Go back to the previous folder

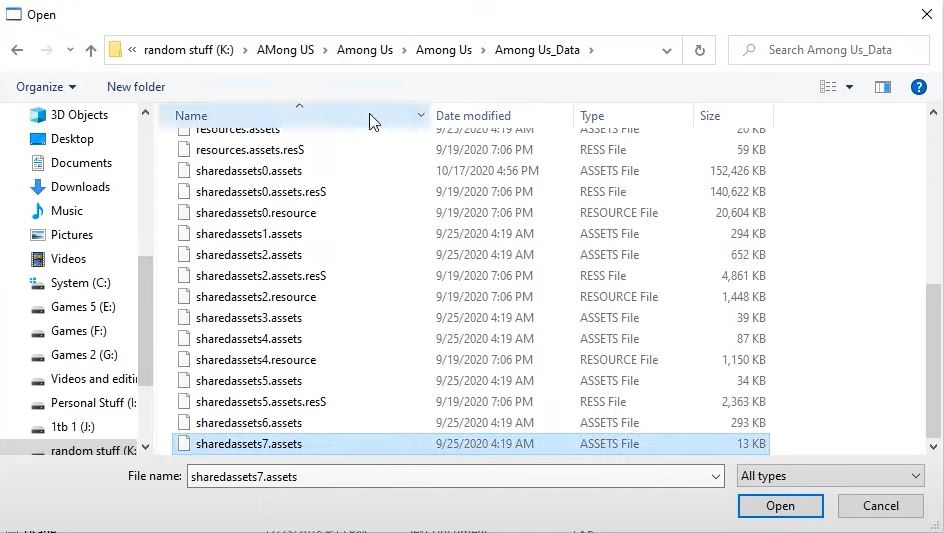[17, 50]
